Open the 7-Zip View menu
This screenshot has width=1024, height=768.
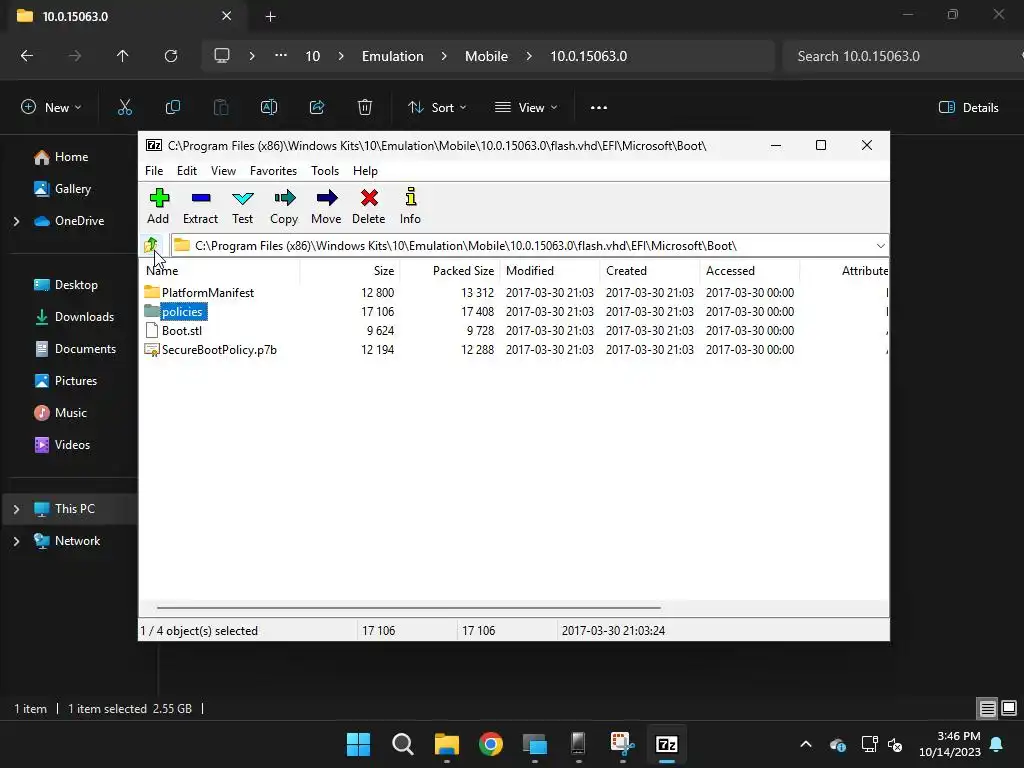pyautogui.click(x=223, y=170)
